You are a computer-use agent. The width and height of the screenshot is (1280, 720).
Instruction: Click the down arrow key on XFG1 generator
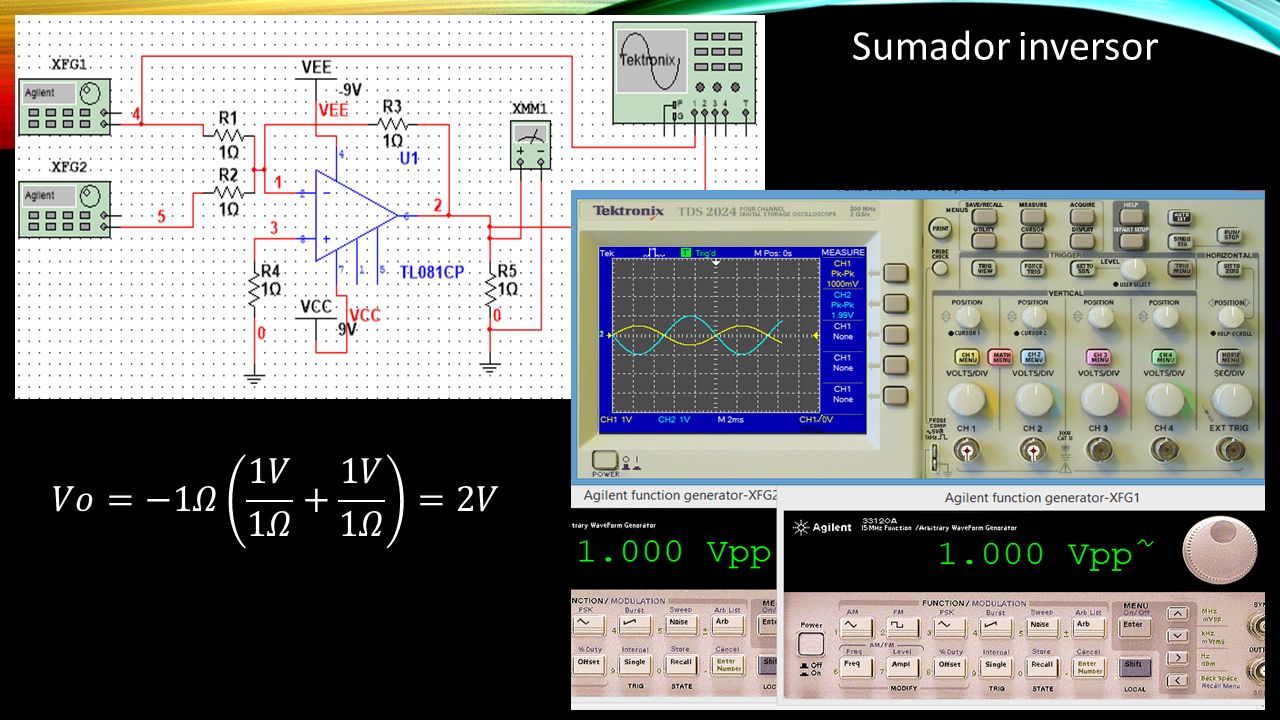click(x=1178, y=636)
